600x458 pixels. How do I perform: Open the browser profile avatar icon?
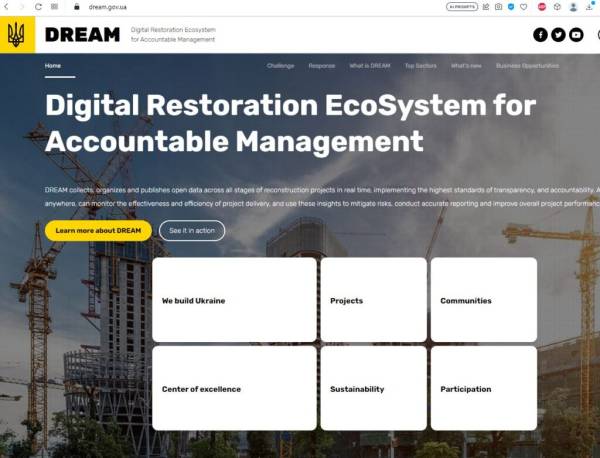click(x=573, y=7)
